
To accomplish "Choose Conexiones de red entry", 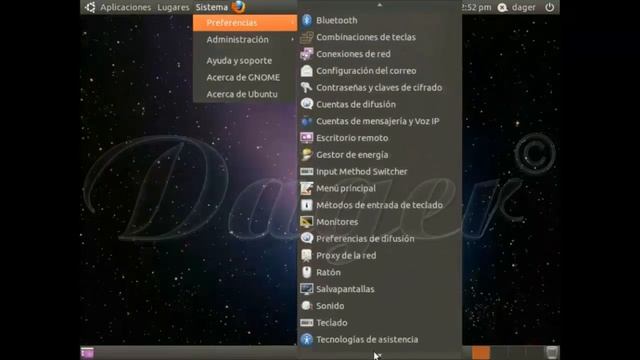I will [379, 54].
